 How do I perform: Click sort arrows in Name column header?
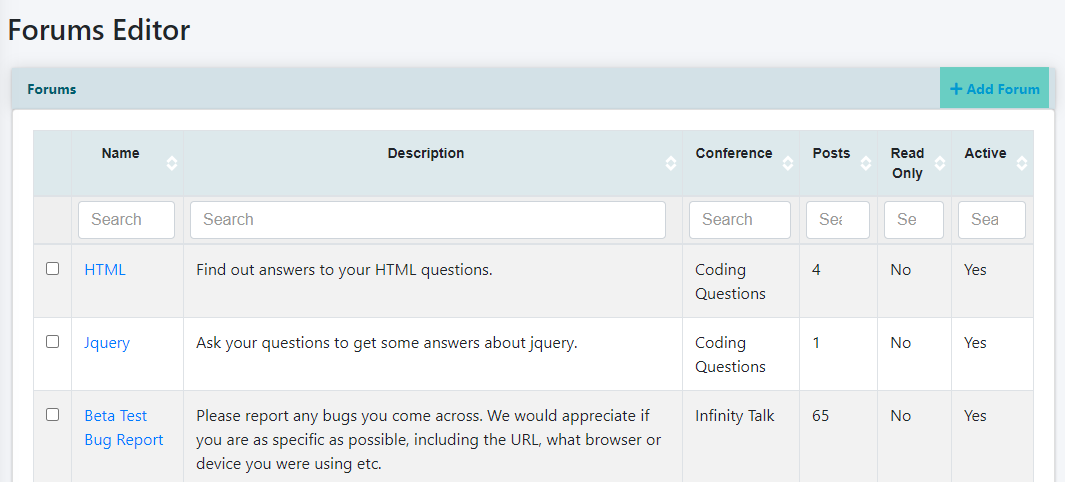click(172, 163)
